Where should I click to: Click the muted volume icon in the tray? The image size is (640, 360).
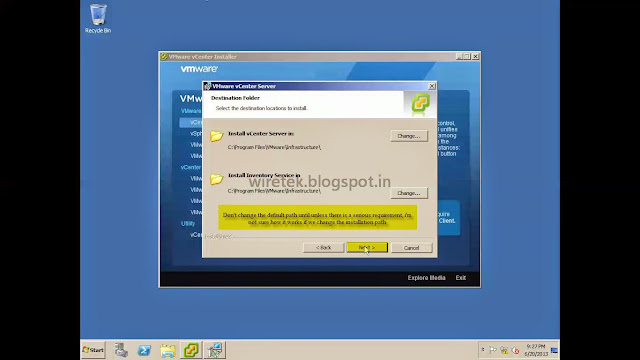coord(516,350)
